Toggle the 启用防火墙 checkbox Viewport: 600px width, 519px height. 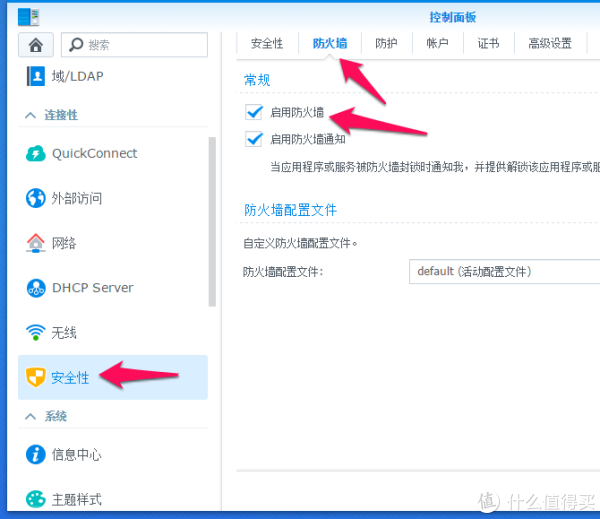[x=254, y=113]
